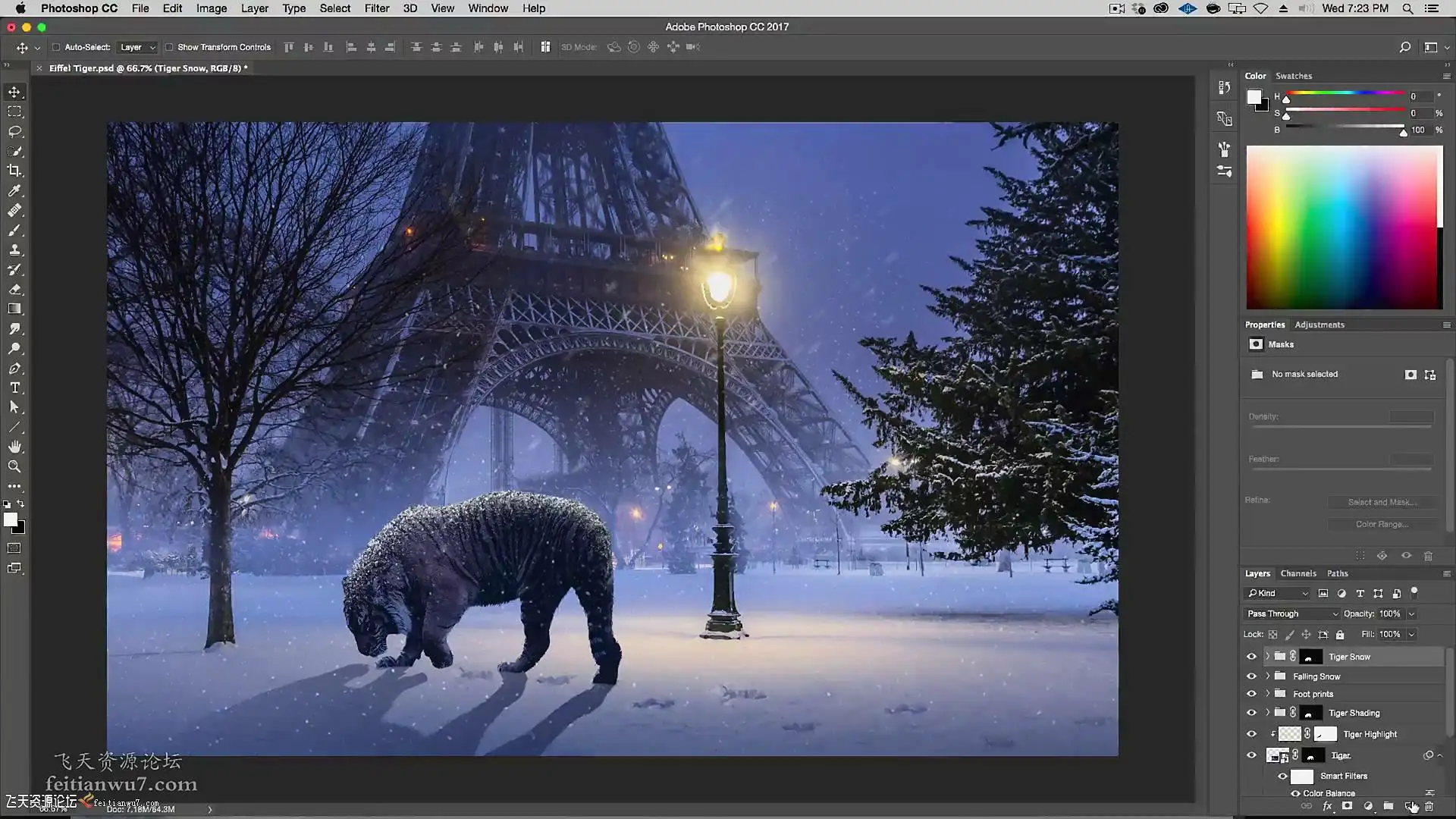
Task: Open the Pass Through blend mode dropdown
Action: click(1291, 613)
